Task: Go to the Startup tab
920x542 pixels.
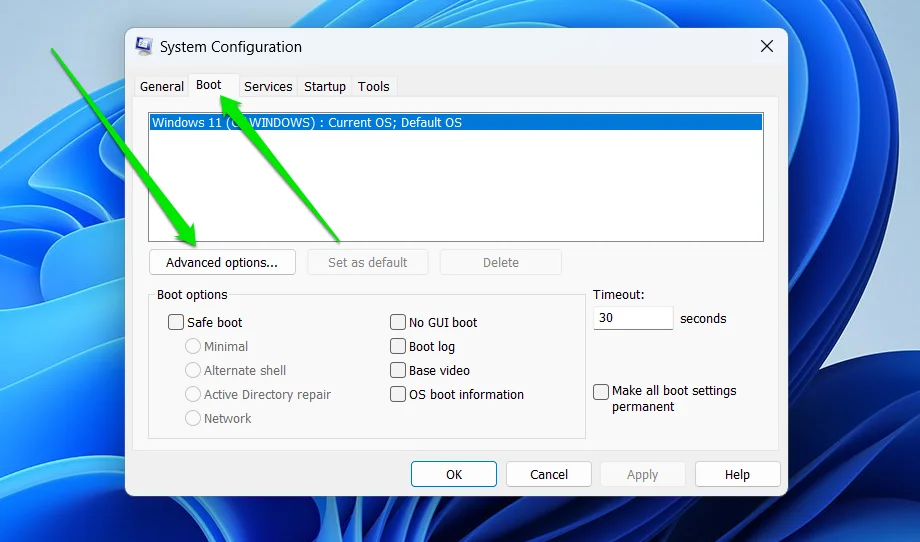Action: [325, 87]
